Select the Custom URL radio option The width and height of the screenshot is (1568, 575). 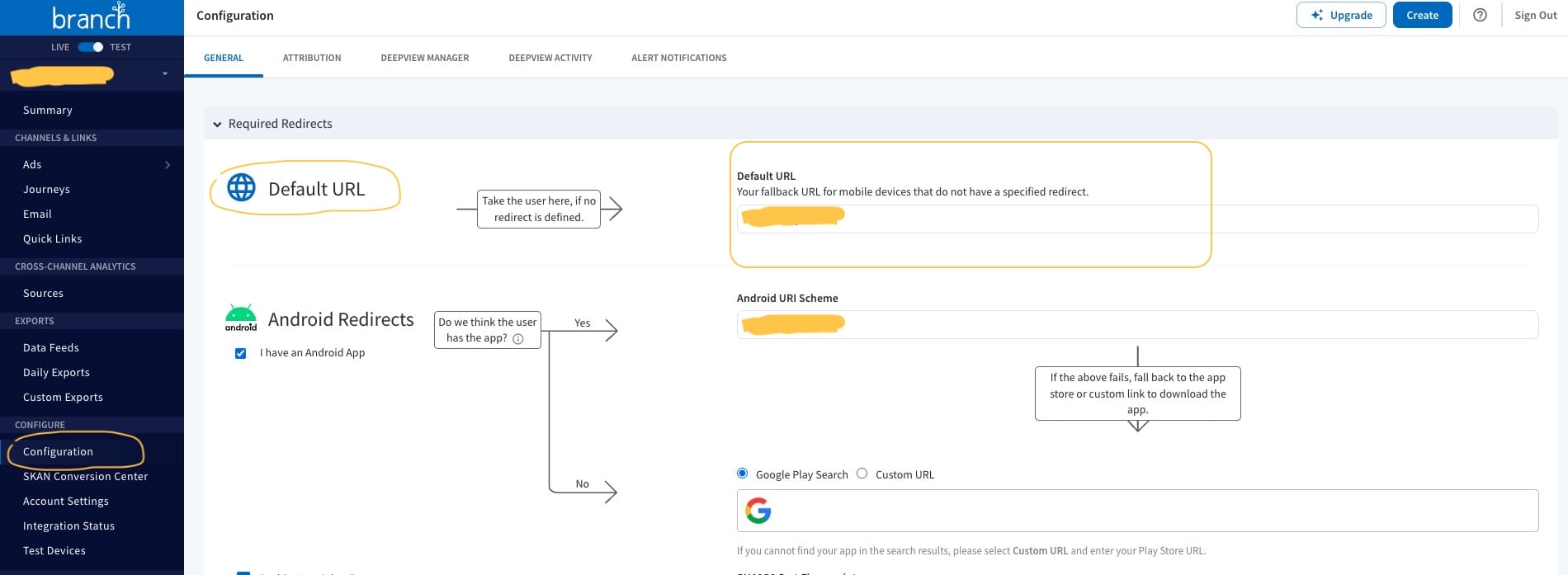tap(862, 474)
